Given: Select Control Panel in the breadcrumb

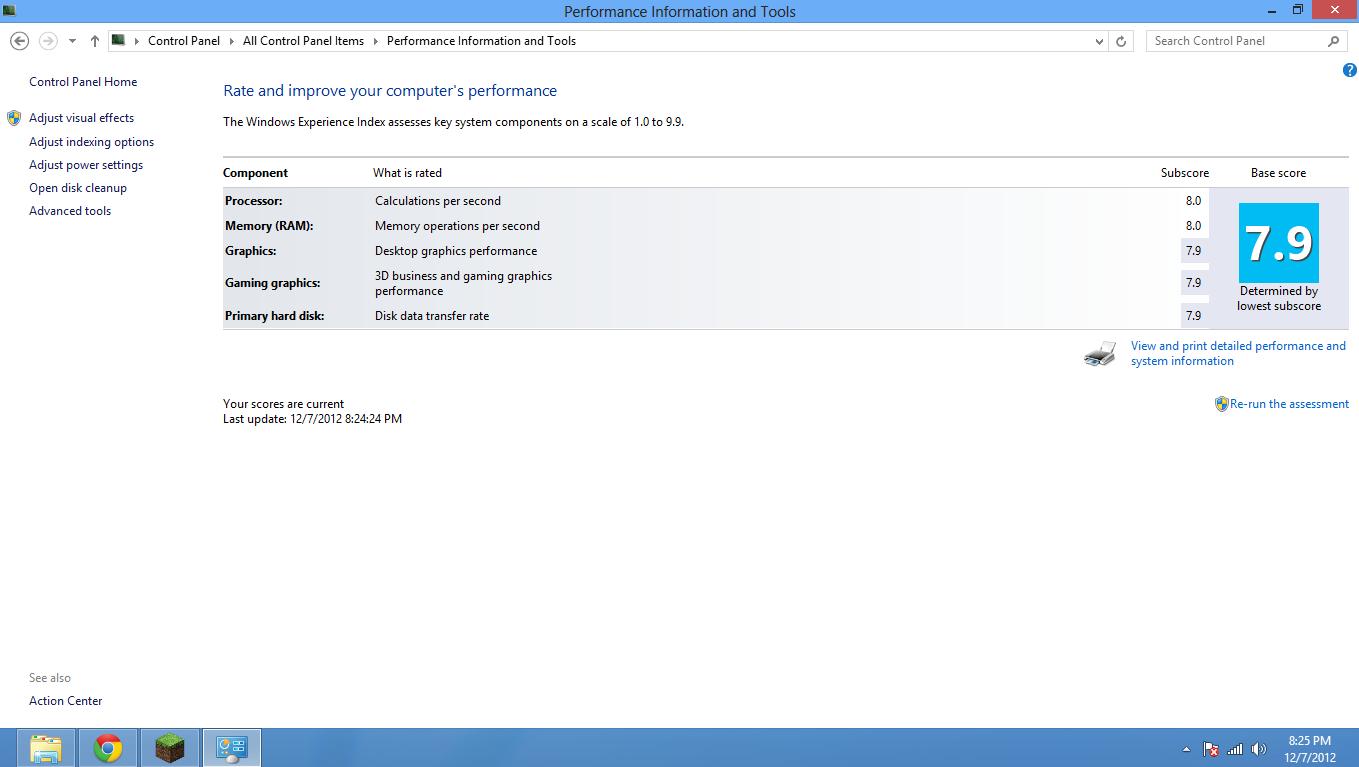Looking at the screenshot, I should 184,41.
